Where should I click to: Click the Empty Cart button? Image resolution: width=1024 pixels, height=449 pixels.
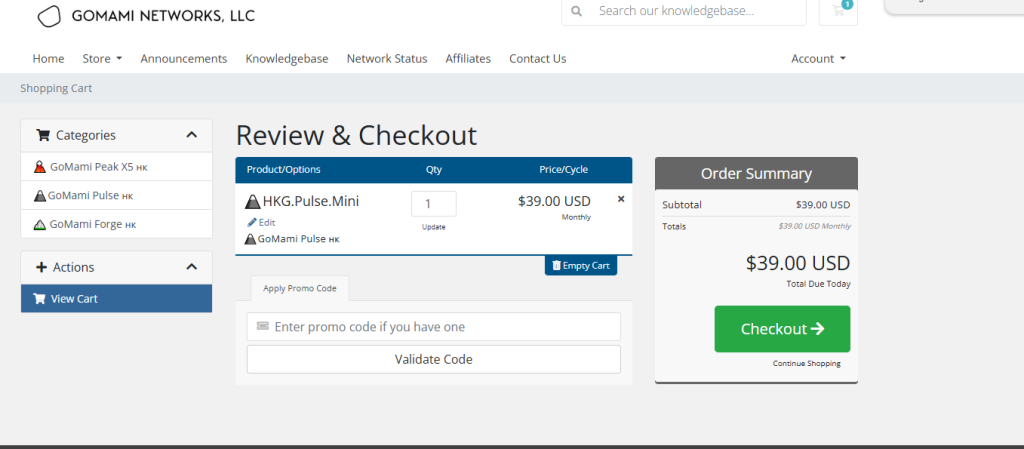(581, 266)
